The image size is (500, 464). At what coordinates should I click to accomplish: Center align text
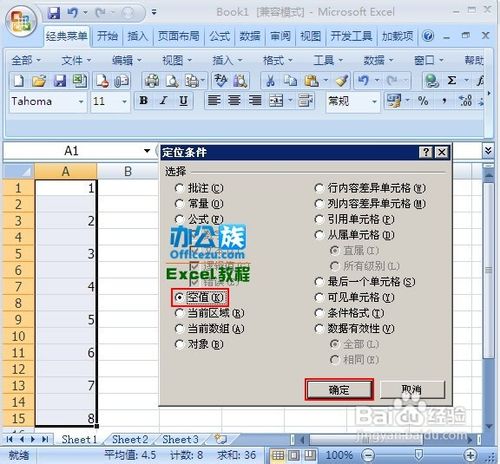tap(234, 101)
